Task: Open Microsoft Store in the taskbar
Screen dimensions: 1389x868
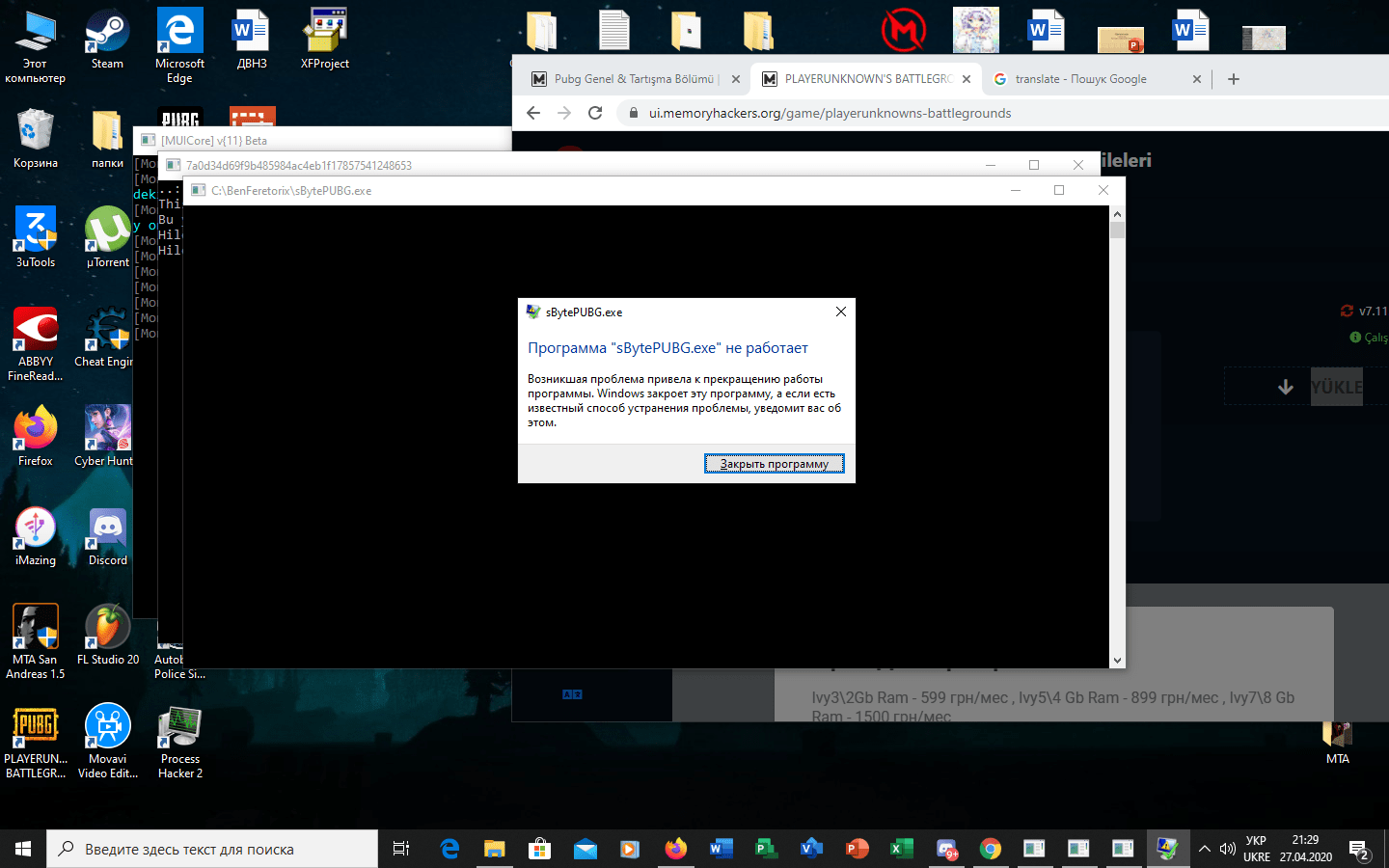Action: (539, 849)
